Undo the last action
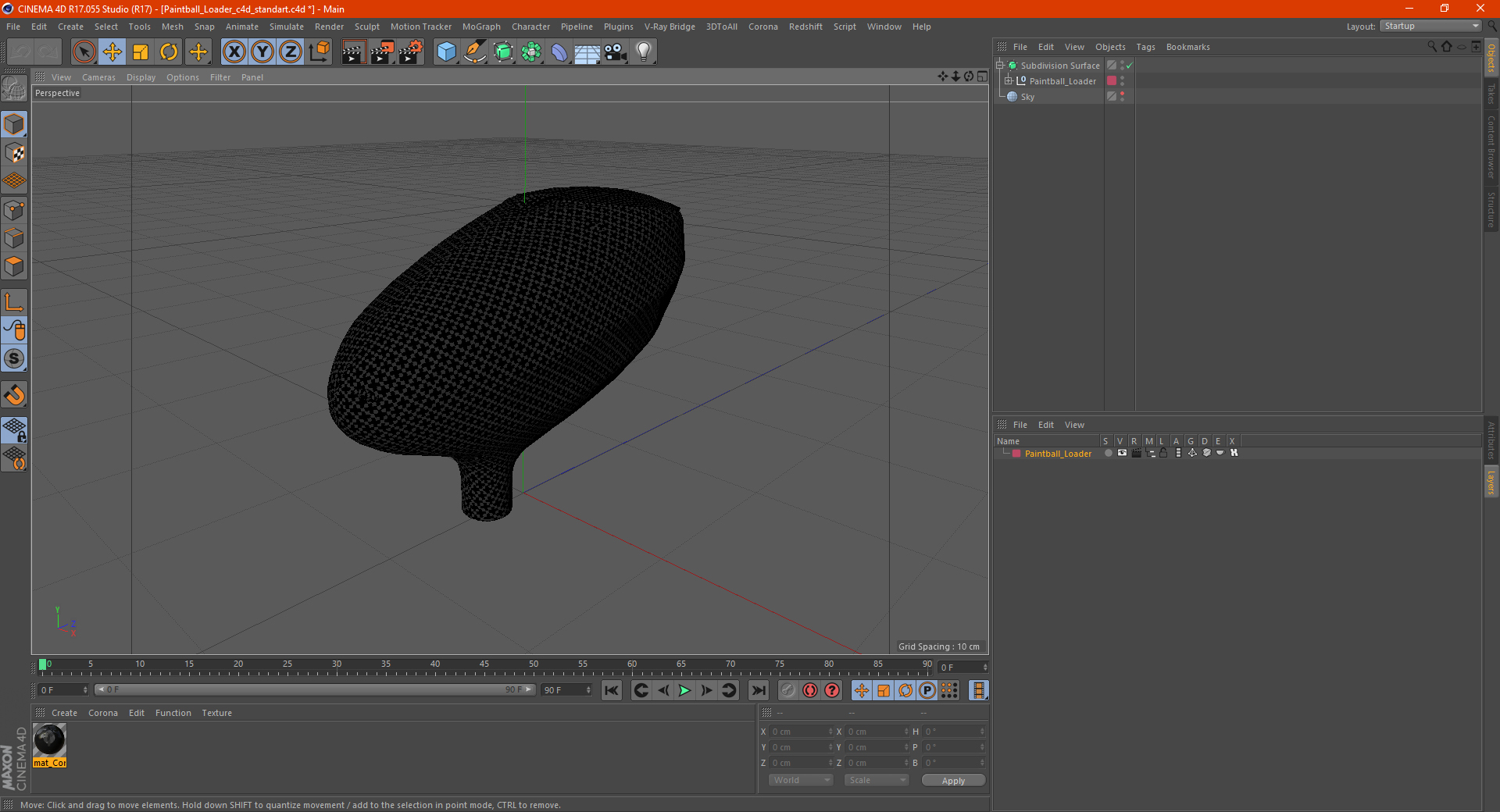This screenshot has width=1500, height=812. [20, 52]
